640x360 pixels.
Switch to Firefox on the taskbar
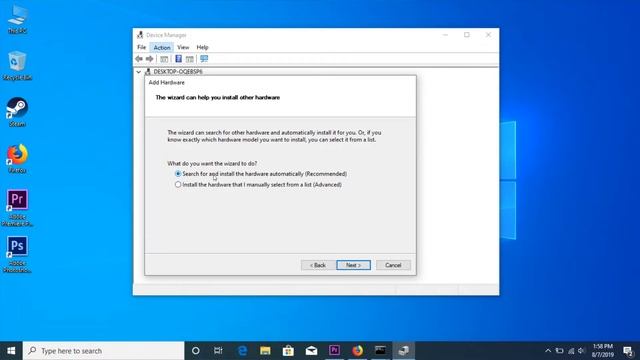pos(358,351)
